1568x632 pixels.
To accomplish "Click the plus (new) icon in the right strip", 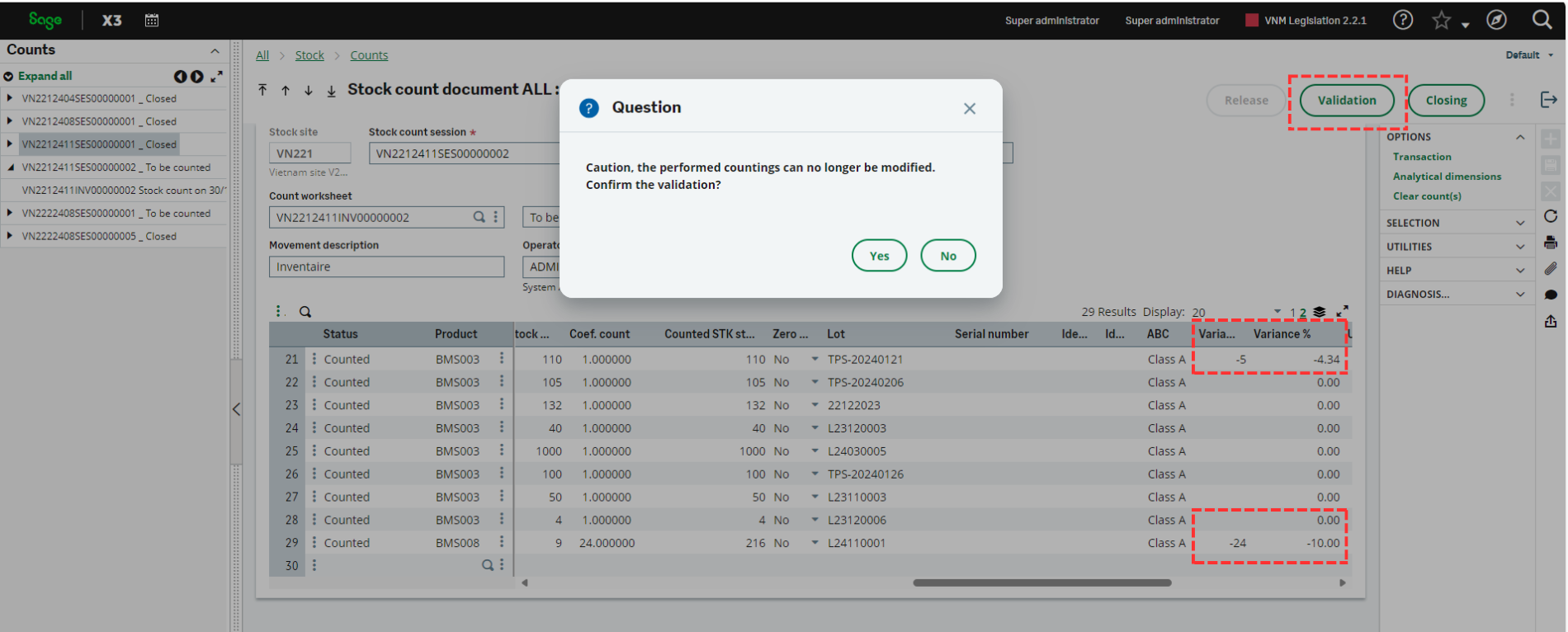I will (x=1551, y=139).
